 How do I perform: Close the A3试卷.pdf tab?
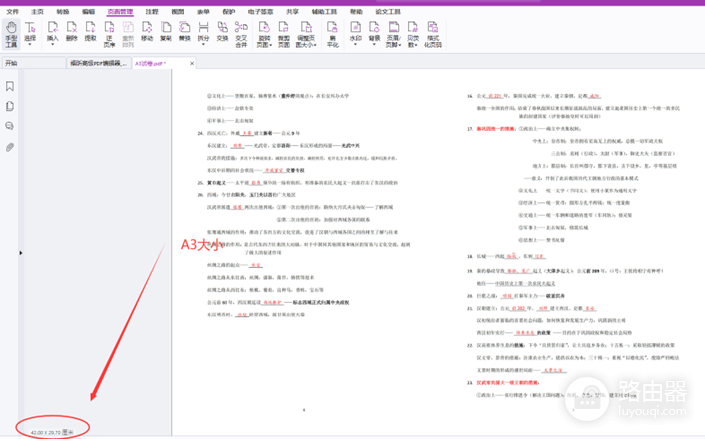point(192,63)
